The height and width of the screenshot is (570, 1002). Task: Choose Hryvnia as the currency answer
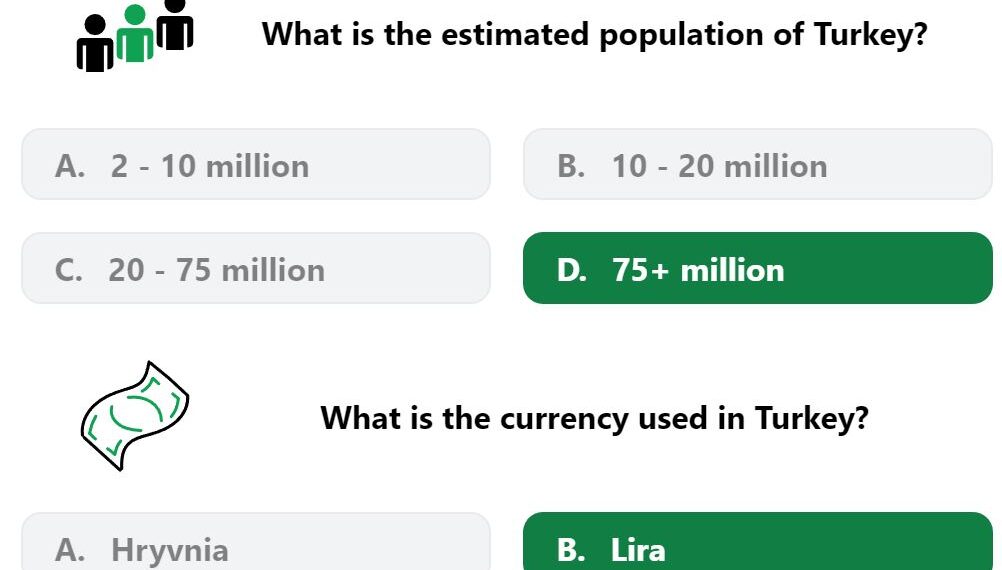tap(256, 542)
